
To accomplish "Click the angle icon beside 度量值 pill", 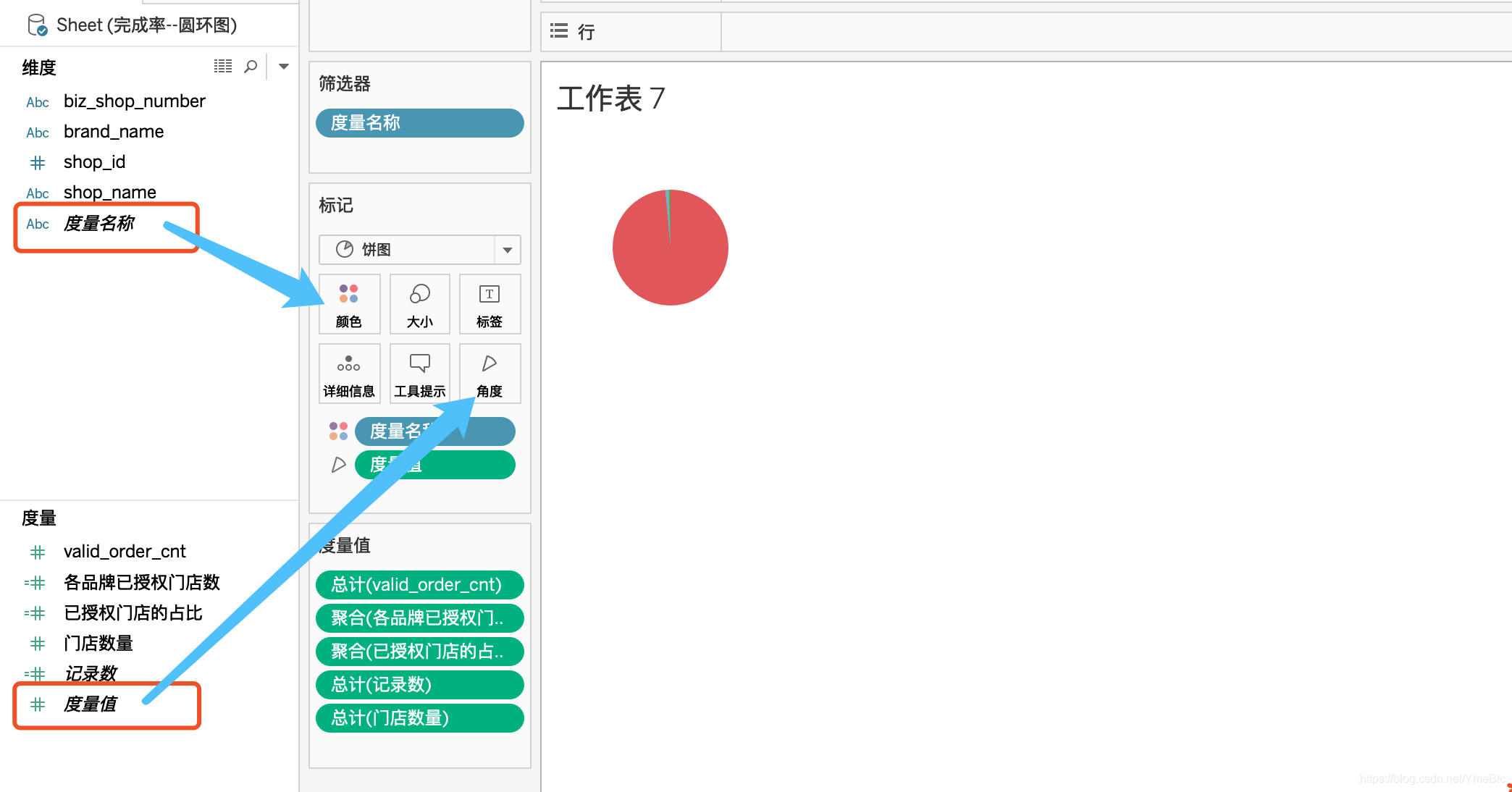I will point(338,465).
